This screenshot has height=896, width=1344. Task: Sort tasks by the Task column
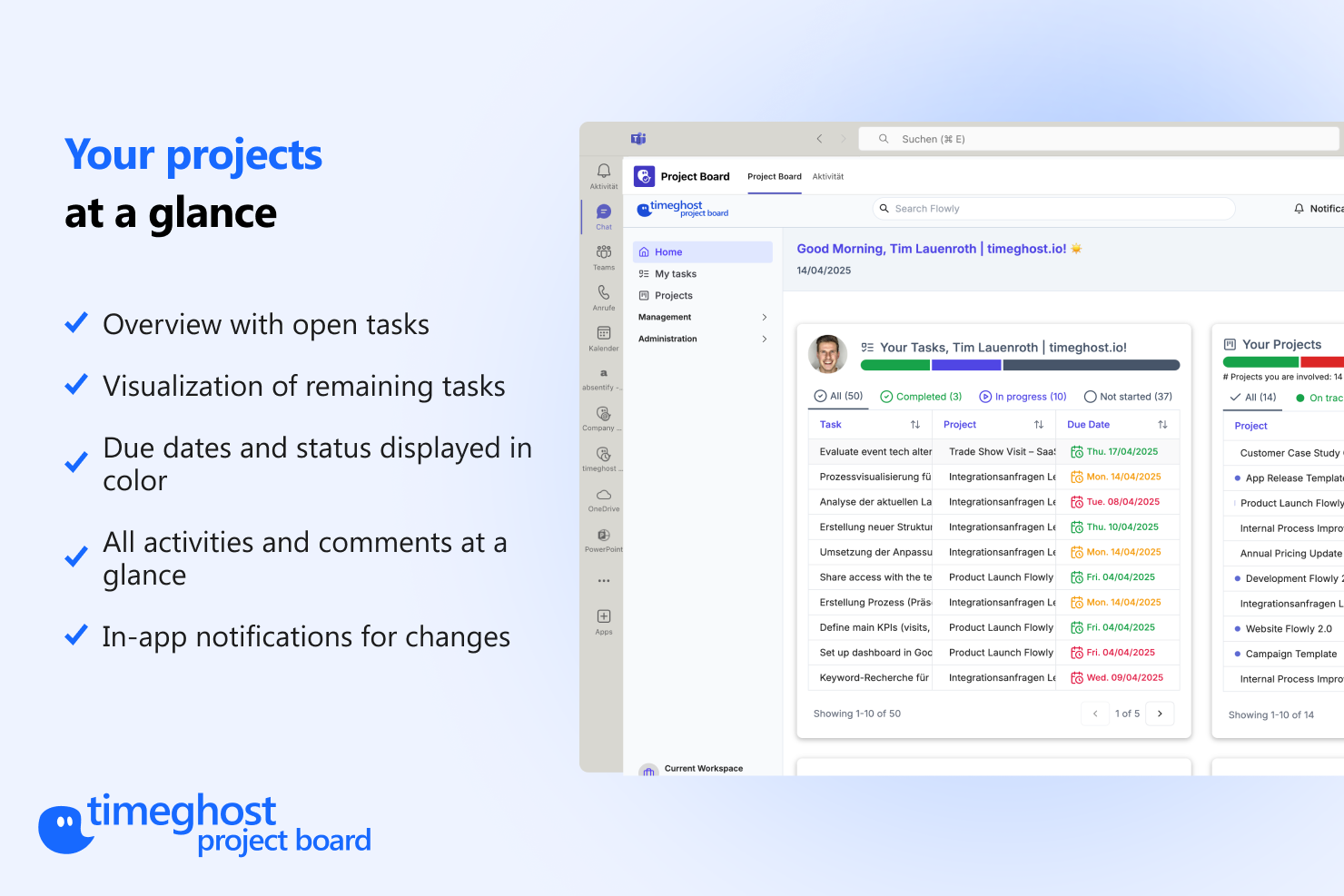click(x=915, y=425)
